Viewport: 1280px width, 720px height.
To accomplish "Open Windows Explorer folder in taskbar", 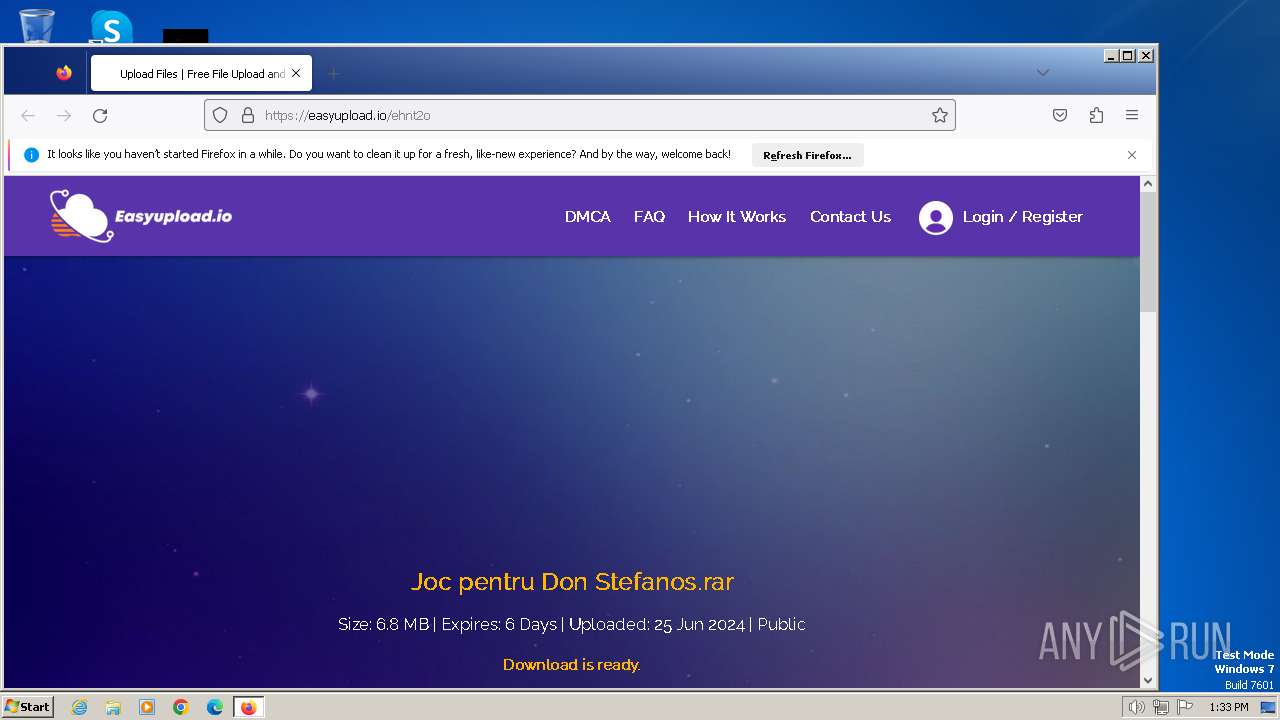I will [113, 707].
